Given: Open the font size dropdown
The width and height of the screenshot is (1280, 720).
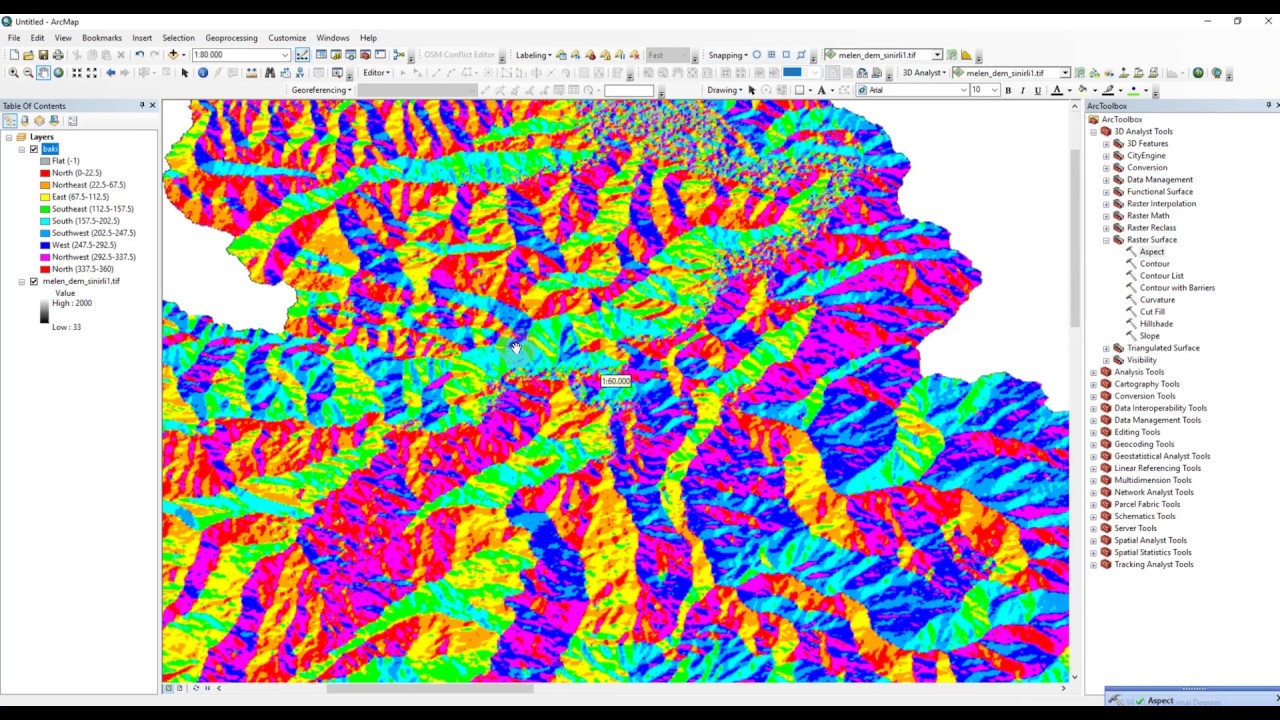Looking at the screenshot, I should (x=994, y=90).
